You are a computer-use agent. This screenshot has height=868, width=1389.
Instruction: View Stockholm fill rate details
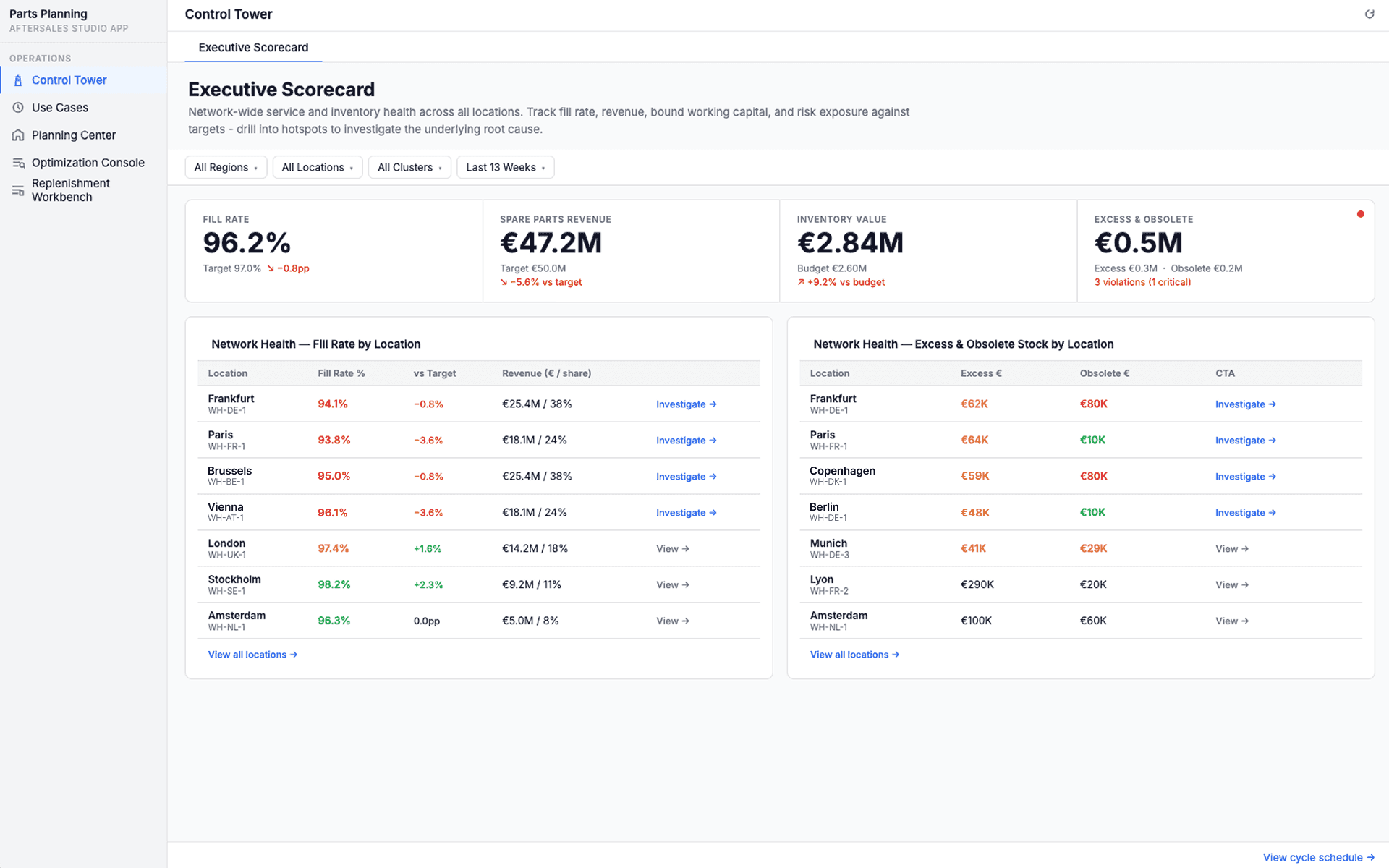(672, 585)
